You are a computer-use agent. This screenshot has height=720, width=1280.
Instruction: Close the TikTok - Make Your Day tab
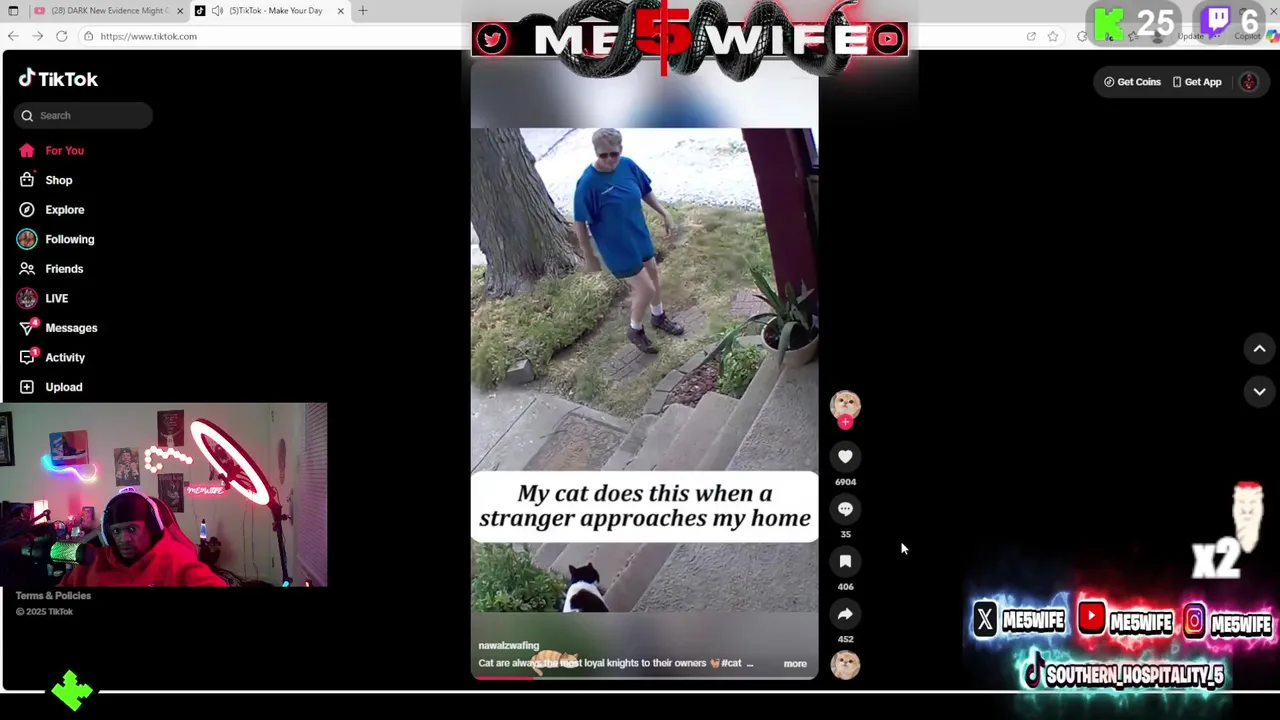pos(340,11)
